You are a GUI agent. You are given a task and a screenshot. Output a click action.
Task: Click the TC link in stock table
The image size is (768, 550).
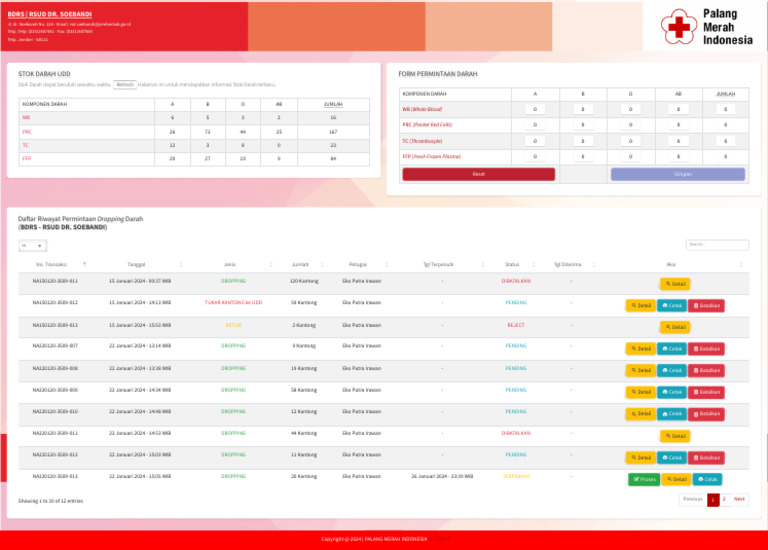(x=25, y=145)
